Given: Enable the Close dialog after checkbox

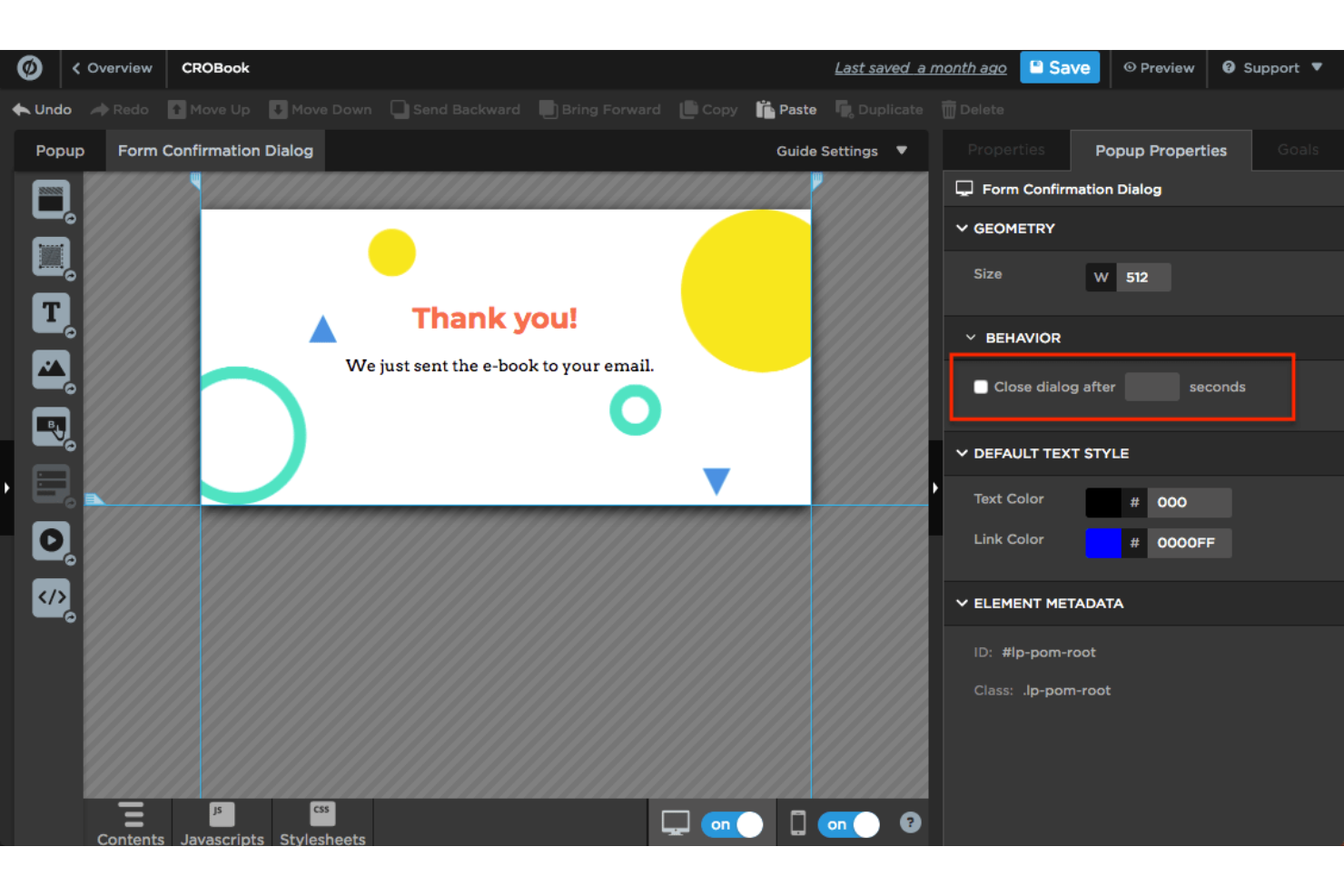Looking at the screenshot, I should point(981,387).
